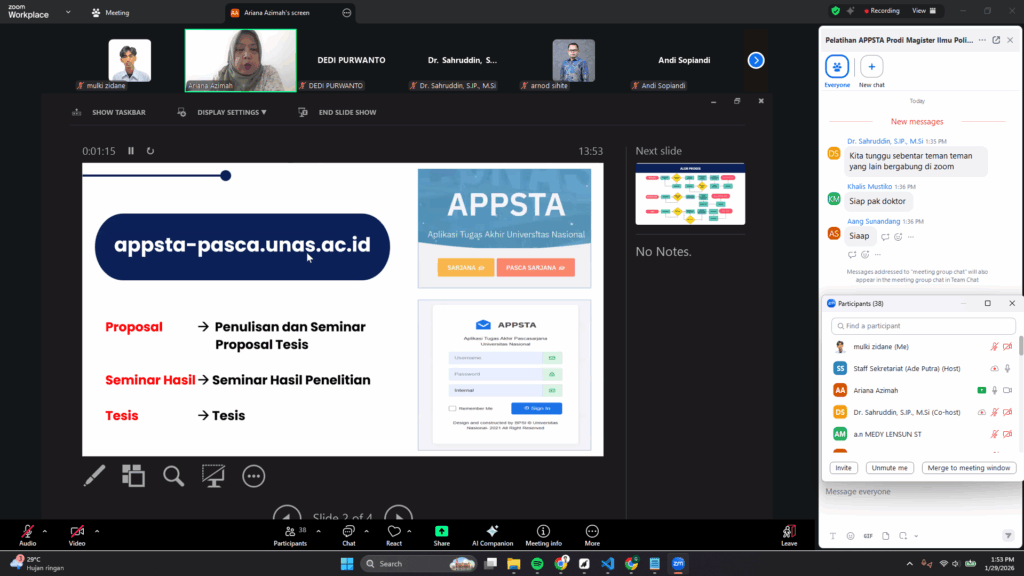
Task: Toggle the Remember Me checkbox on slide
Action: (x=453, y=408)
